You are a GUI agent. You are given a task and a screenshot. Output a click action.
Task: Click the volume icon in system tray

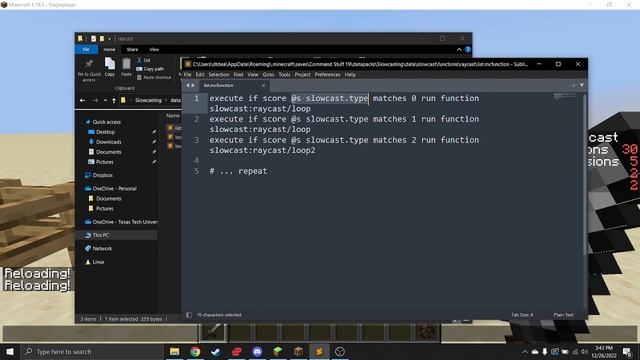point(584,351)
